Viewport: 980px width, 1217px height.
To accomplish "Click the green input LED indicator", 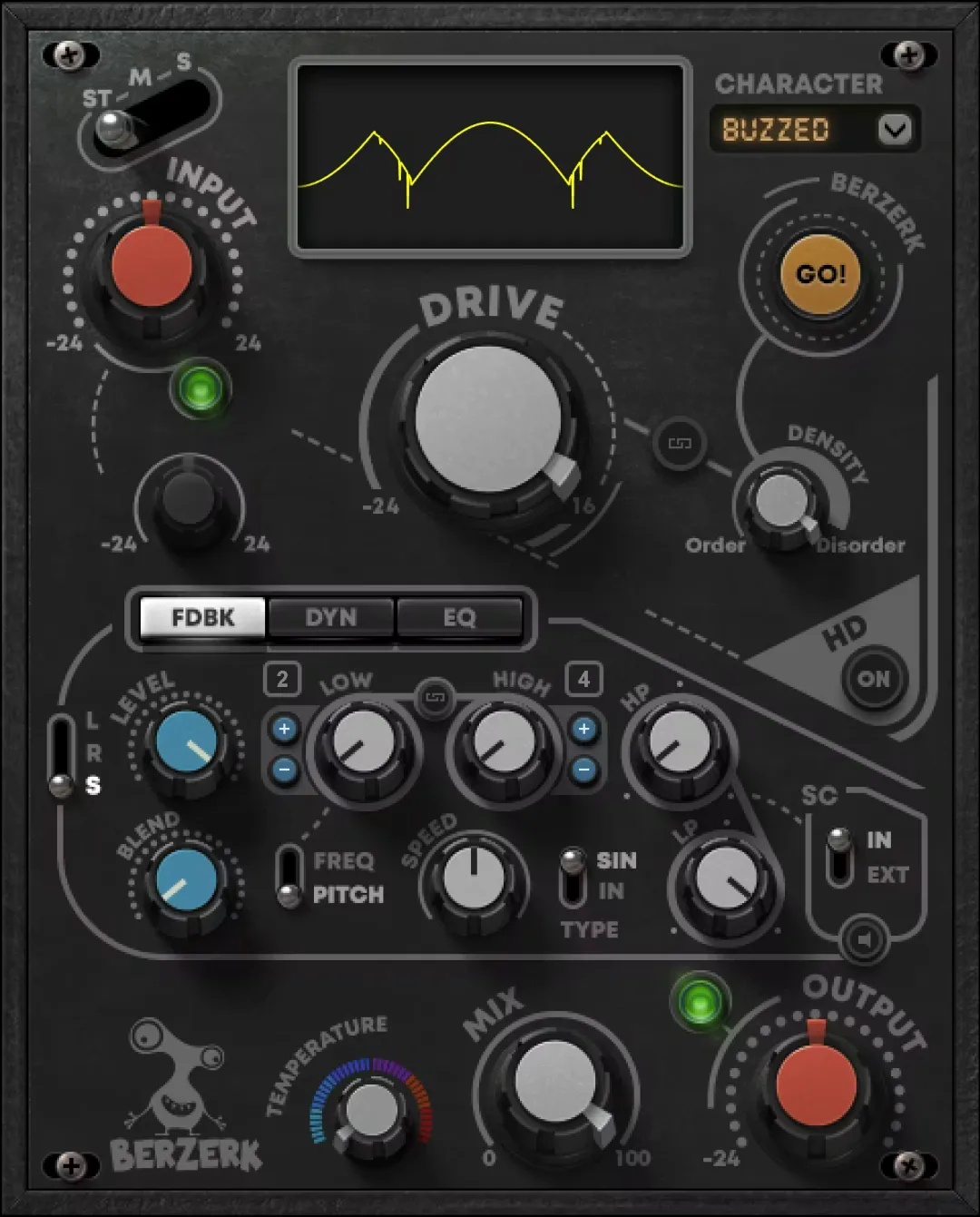I will click(200, 389).
